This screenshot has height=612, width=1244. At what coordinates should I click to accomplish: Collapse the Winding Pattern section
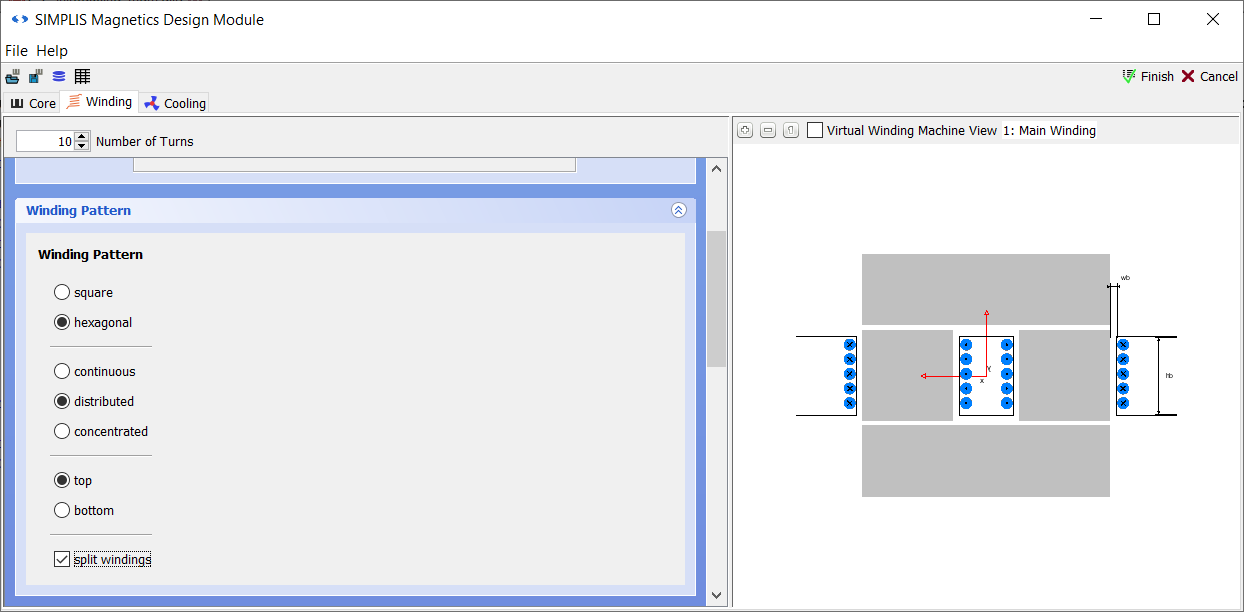(x=678, y=211)
